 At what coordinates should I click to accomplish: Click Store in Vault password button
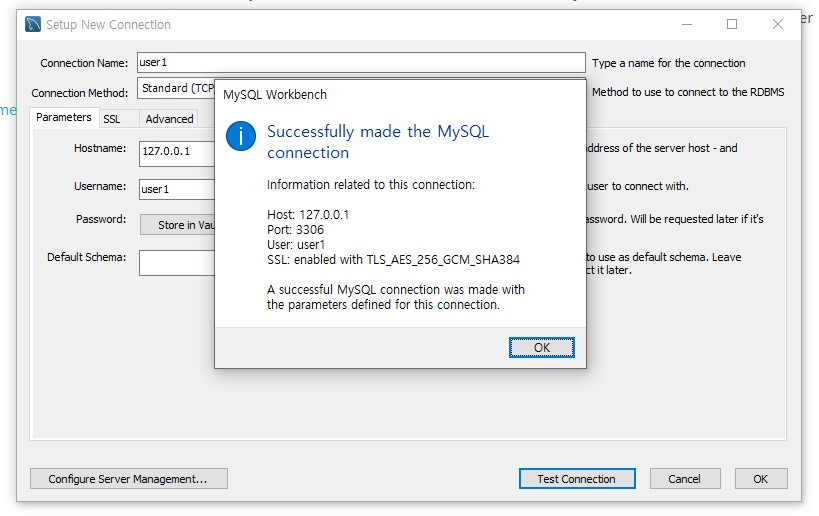(x=178, y=225)
